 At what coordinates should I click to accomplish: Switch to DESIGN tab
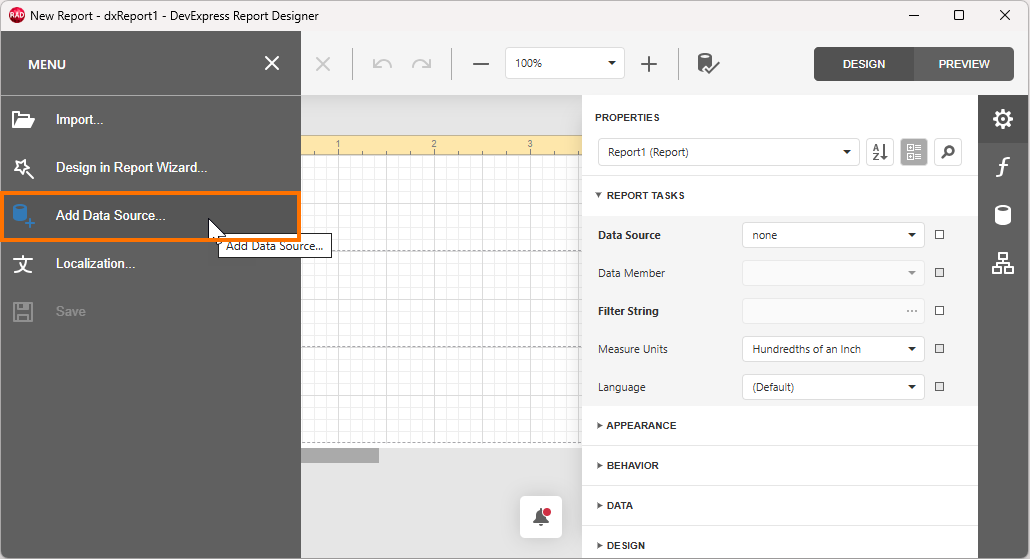(864, 64)
